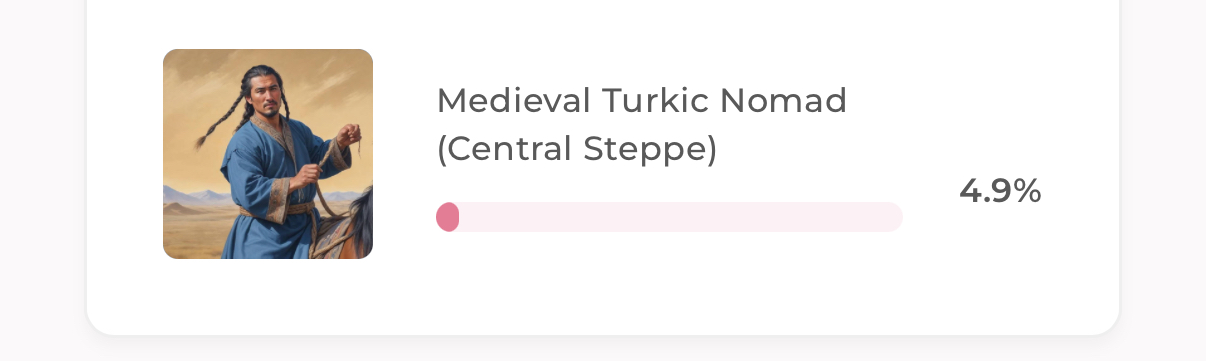
Task: Click the middle of the light pink bar track
Action: pos(669,217)
